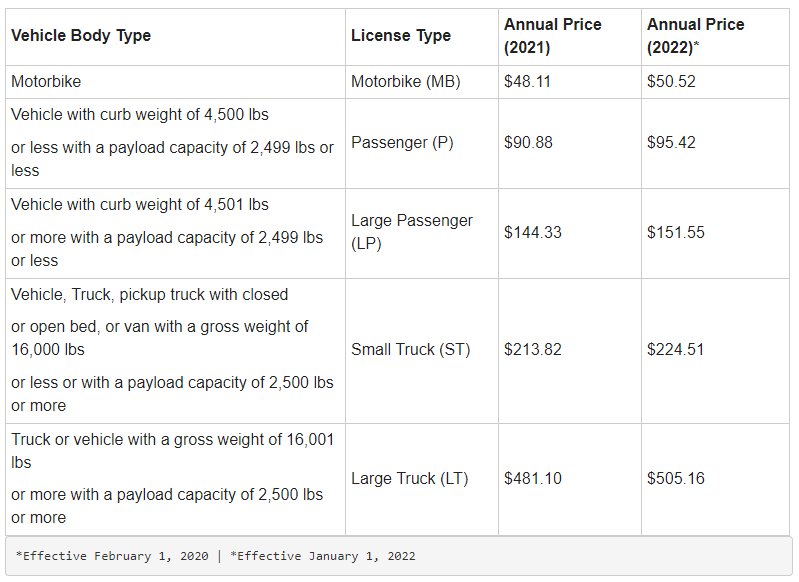Select the Small Truck (ST) cell
This screenshot has height=582, width=799.
[x=422, y=351]
